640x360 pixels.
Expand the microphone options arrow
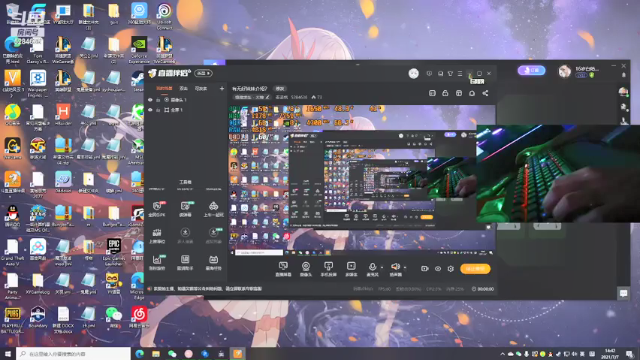(x=382, y=268)
